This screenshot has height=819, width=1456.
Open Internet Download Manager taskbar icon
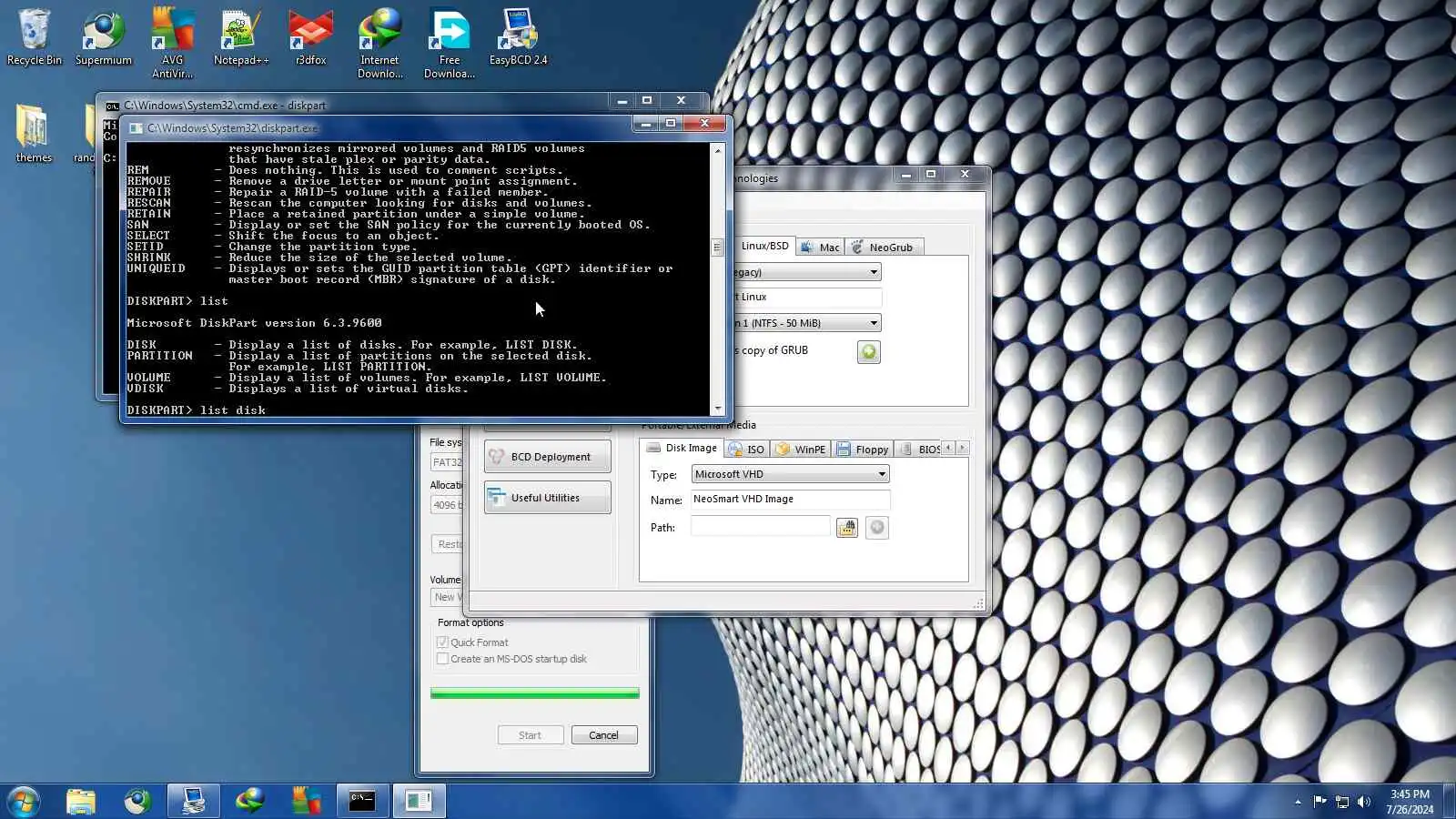249,801
